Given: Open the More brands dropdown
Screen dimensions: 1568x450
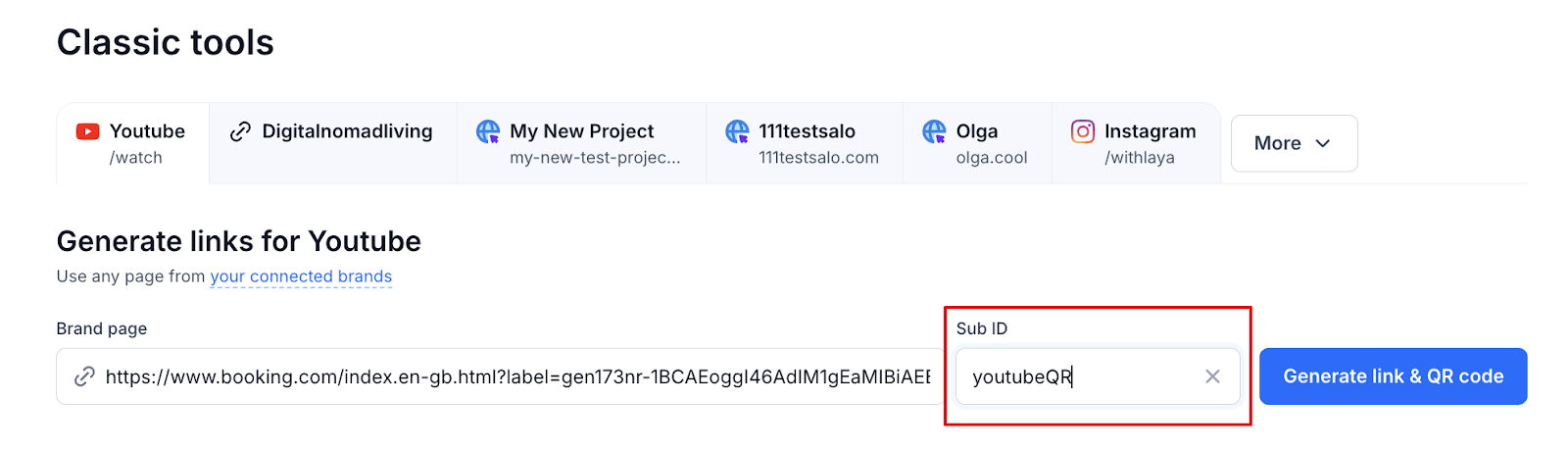Looking at the screenshot, I should (1294, 143).
